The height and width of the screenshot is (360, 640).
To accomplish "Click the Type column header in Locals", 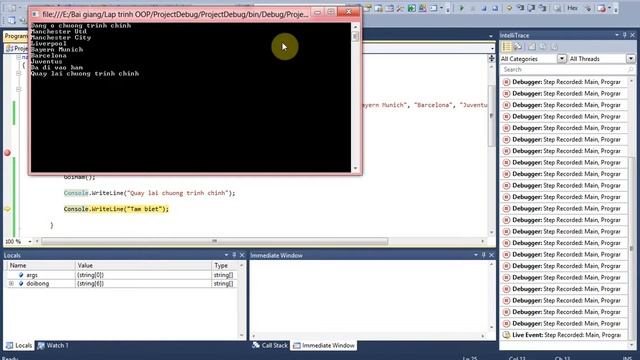I will [x=224, y=265].
